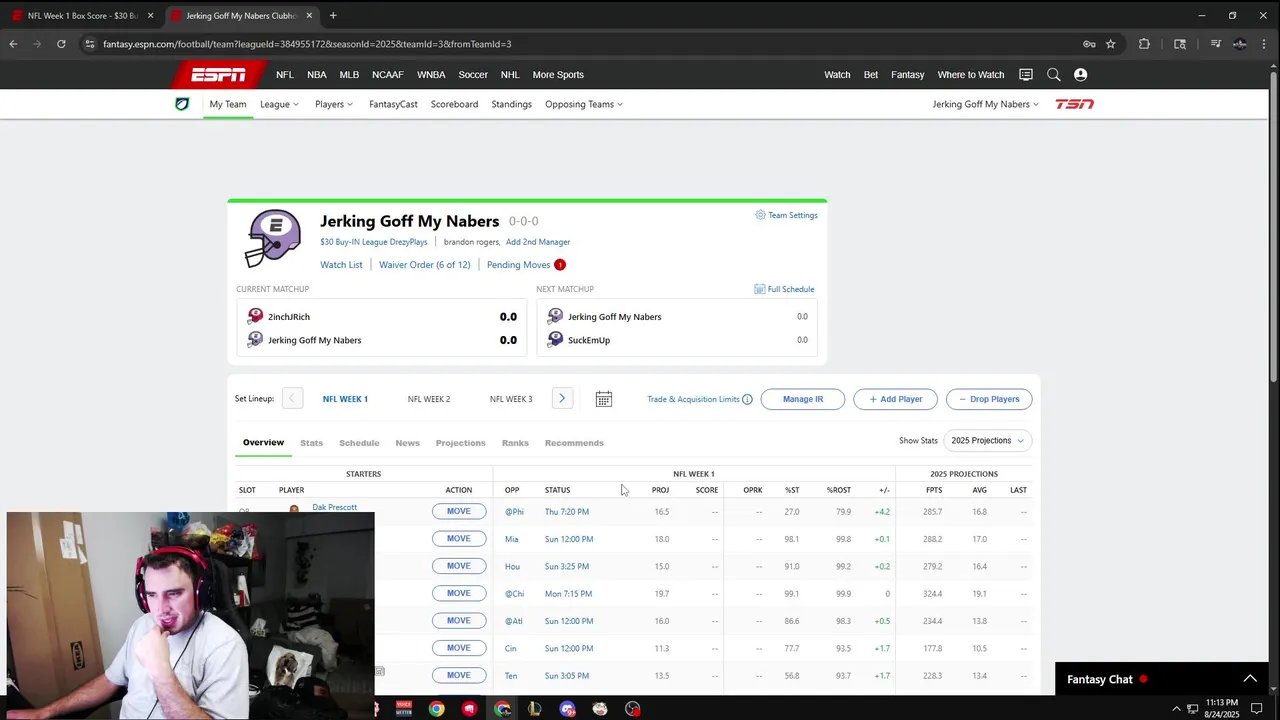Select NFL WEEK 3 lineup

[x=511, y=399]
